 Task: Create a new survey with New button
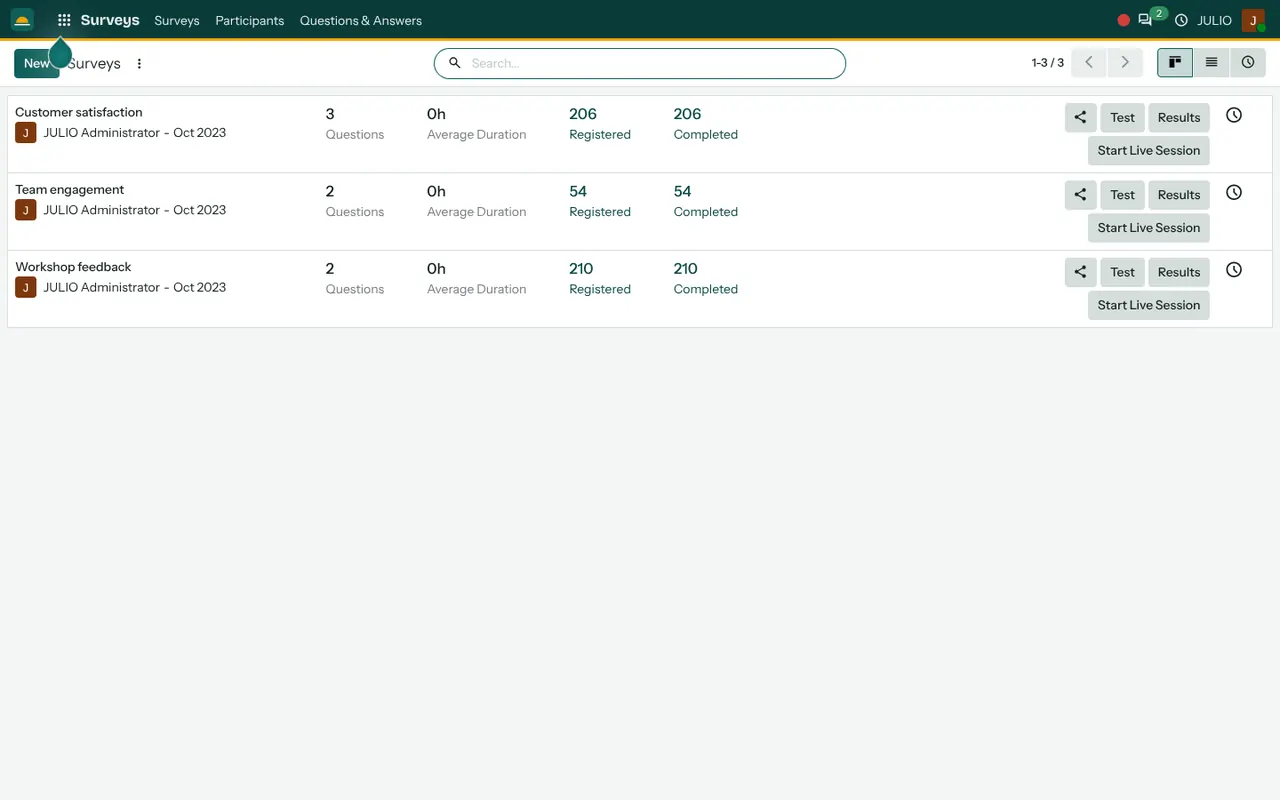pyautogui.click(x=36, y=63)
